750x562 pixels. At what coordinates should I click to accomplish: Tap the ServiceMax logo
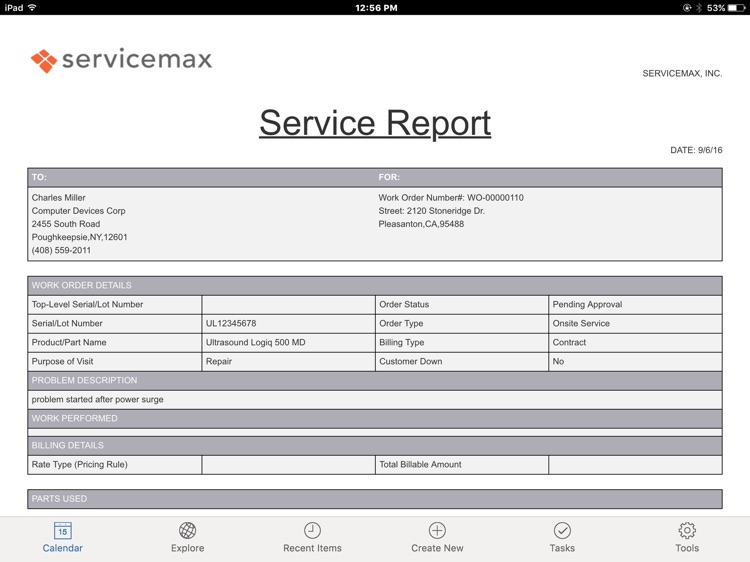121,60
